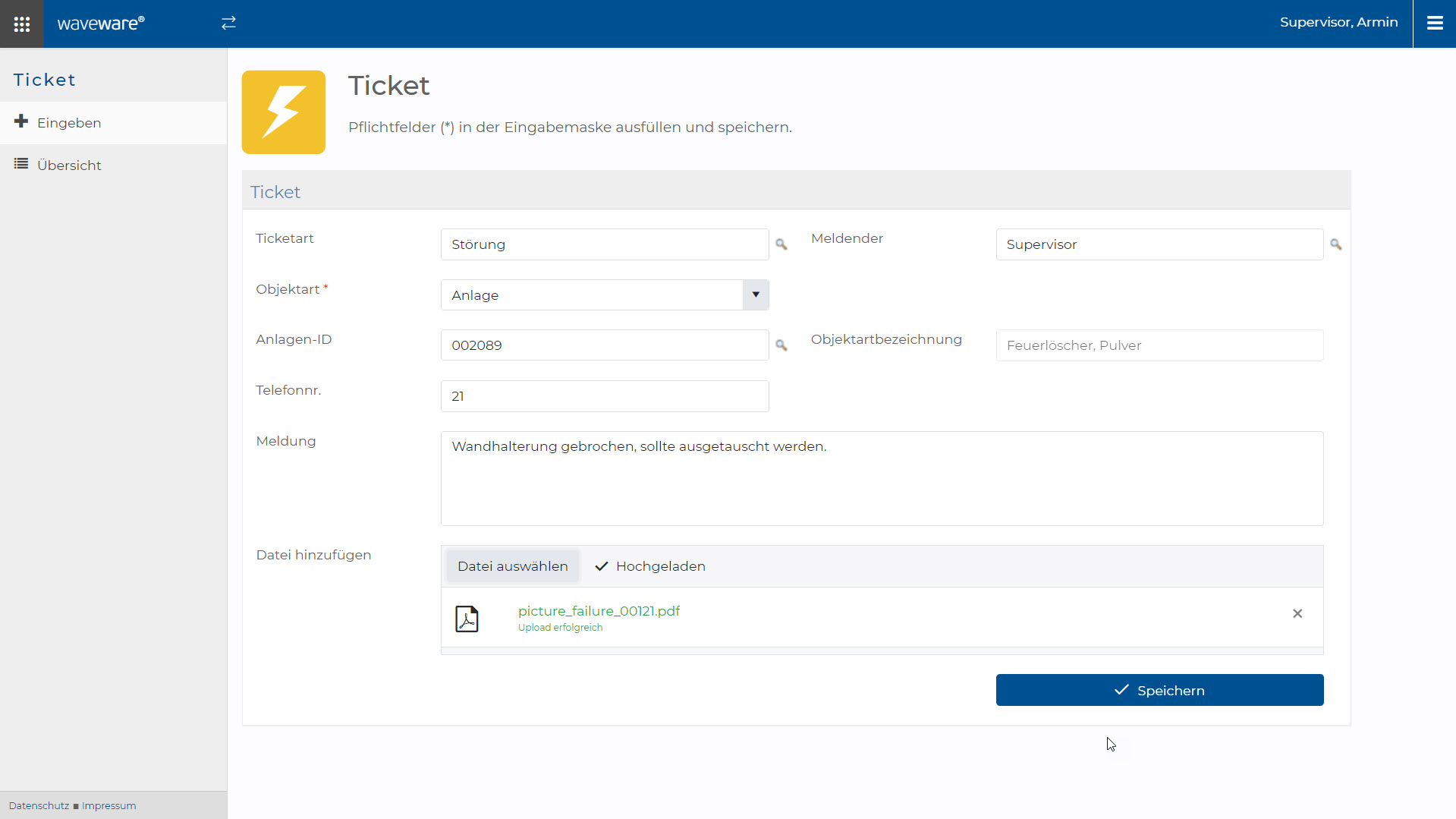Click the Speichern button
The width and height of the screenshot is (1456, 819).
[1159, 690]
